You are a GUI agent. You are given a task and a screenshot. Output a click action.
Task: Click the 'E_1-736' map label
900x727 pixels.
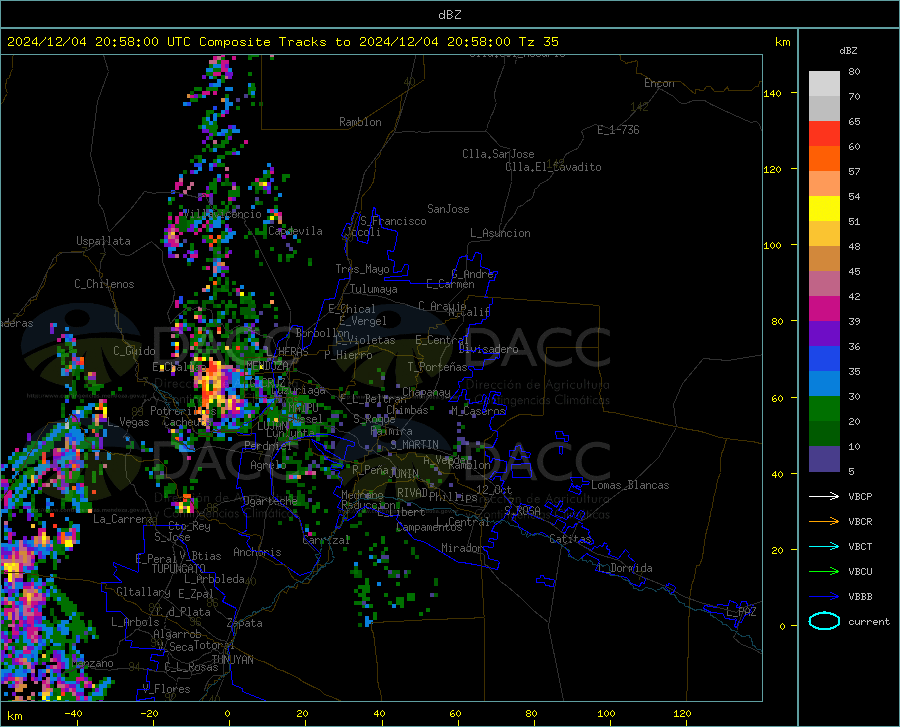point(618,130)
